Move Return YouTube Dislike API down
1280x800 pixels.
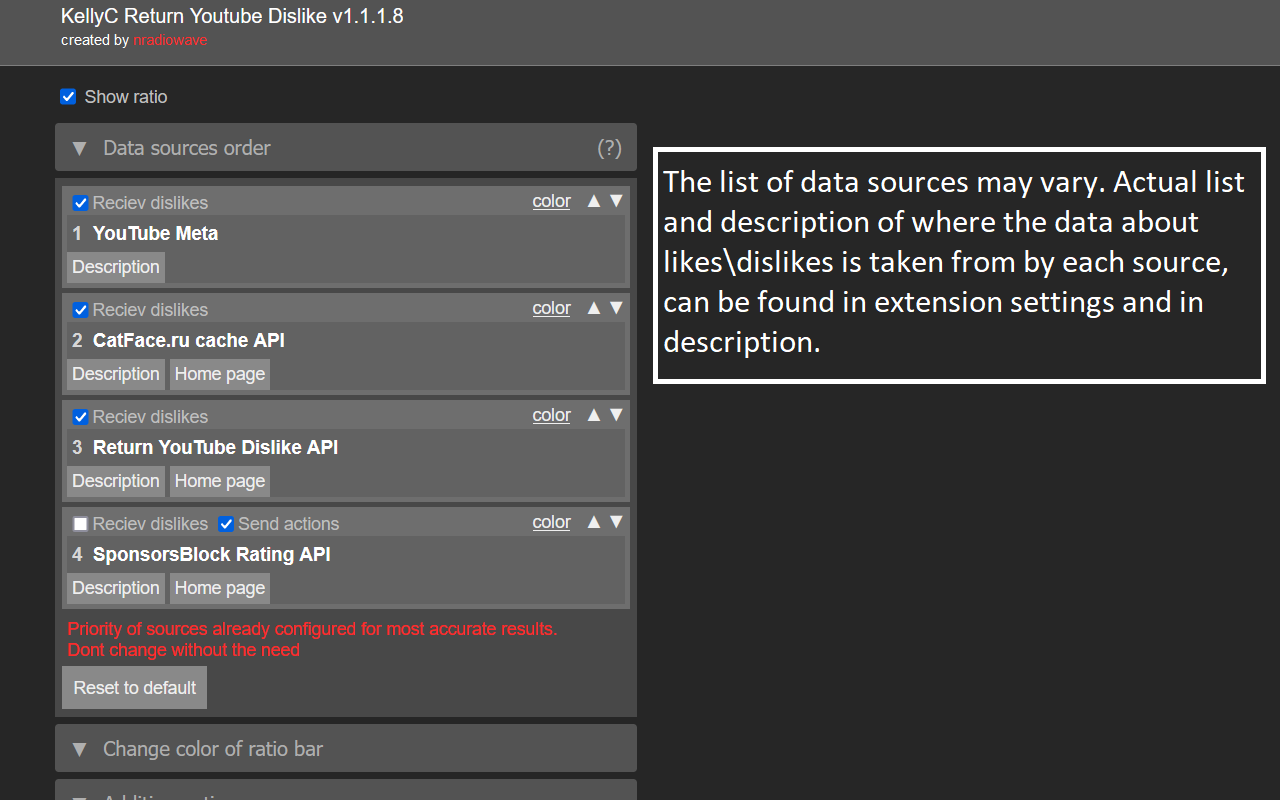point(616,415)
